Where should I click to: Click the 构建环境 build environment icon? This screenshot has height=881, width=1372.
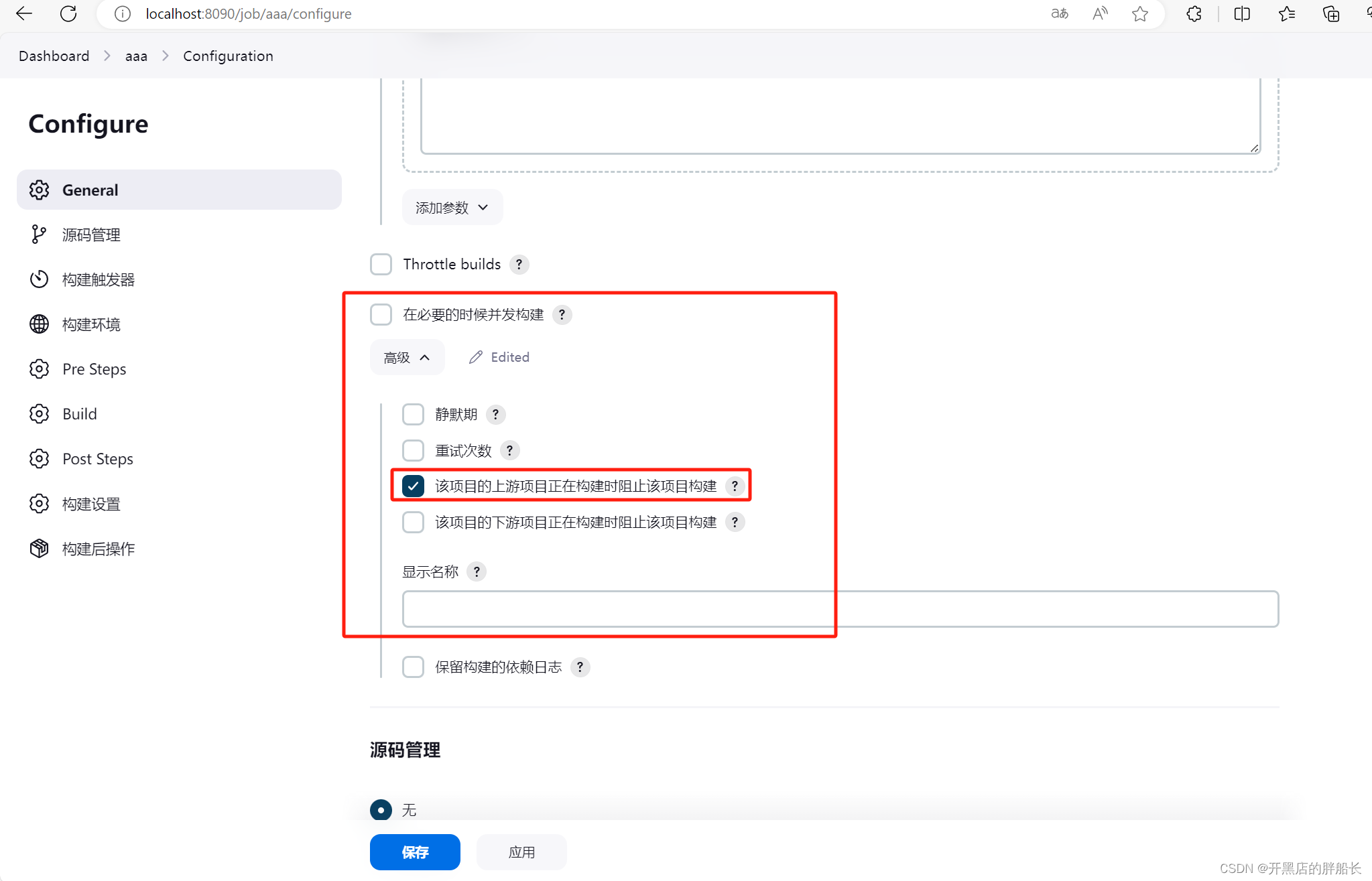(39, 324)
